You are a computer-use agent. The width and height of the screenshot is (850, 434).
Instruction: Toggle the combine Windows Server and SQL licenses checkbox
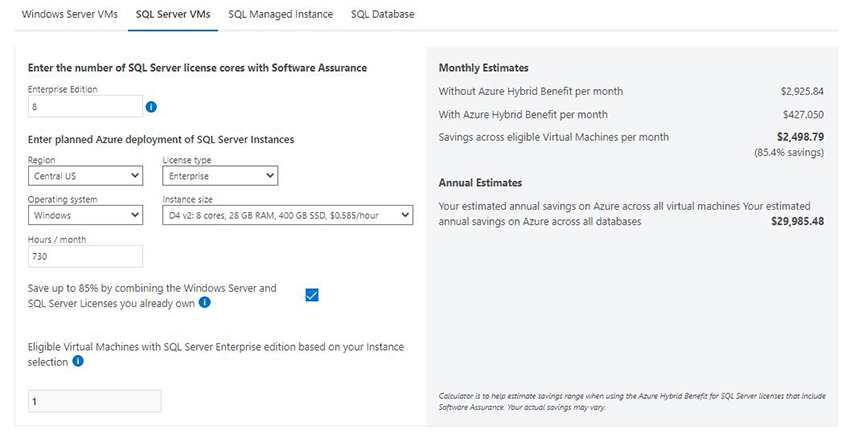pyautogui.click(x=312, y=295)
